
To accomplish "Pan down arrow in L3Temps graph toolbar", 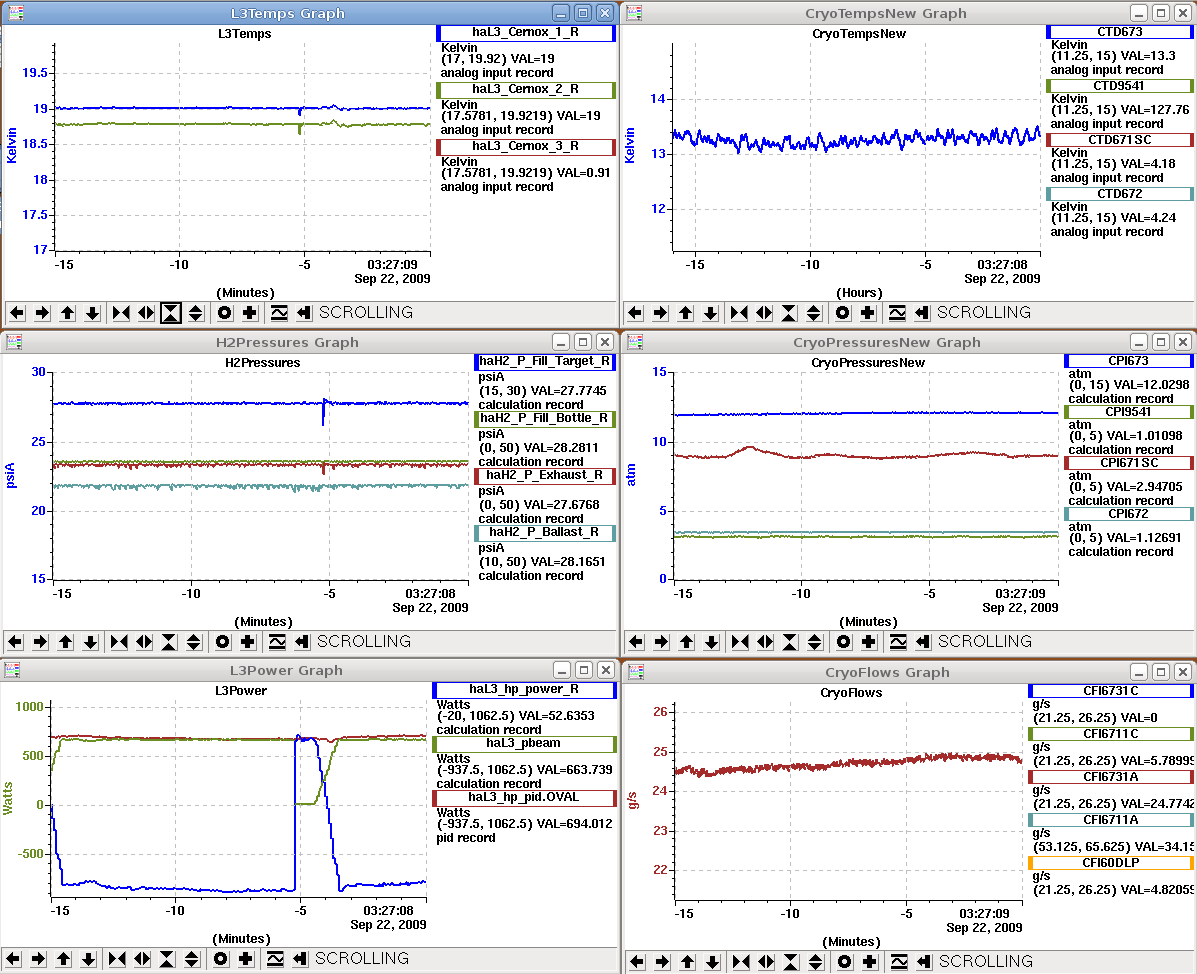I will 92,313.
